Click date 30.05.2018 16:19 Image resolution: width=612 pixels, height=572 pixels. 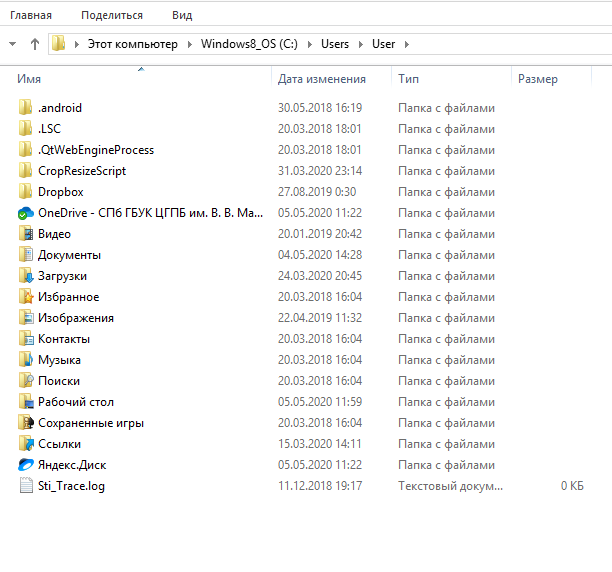pyautogui.click(x=320, y=108)
